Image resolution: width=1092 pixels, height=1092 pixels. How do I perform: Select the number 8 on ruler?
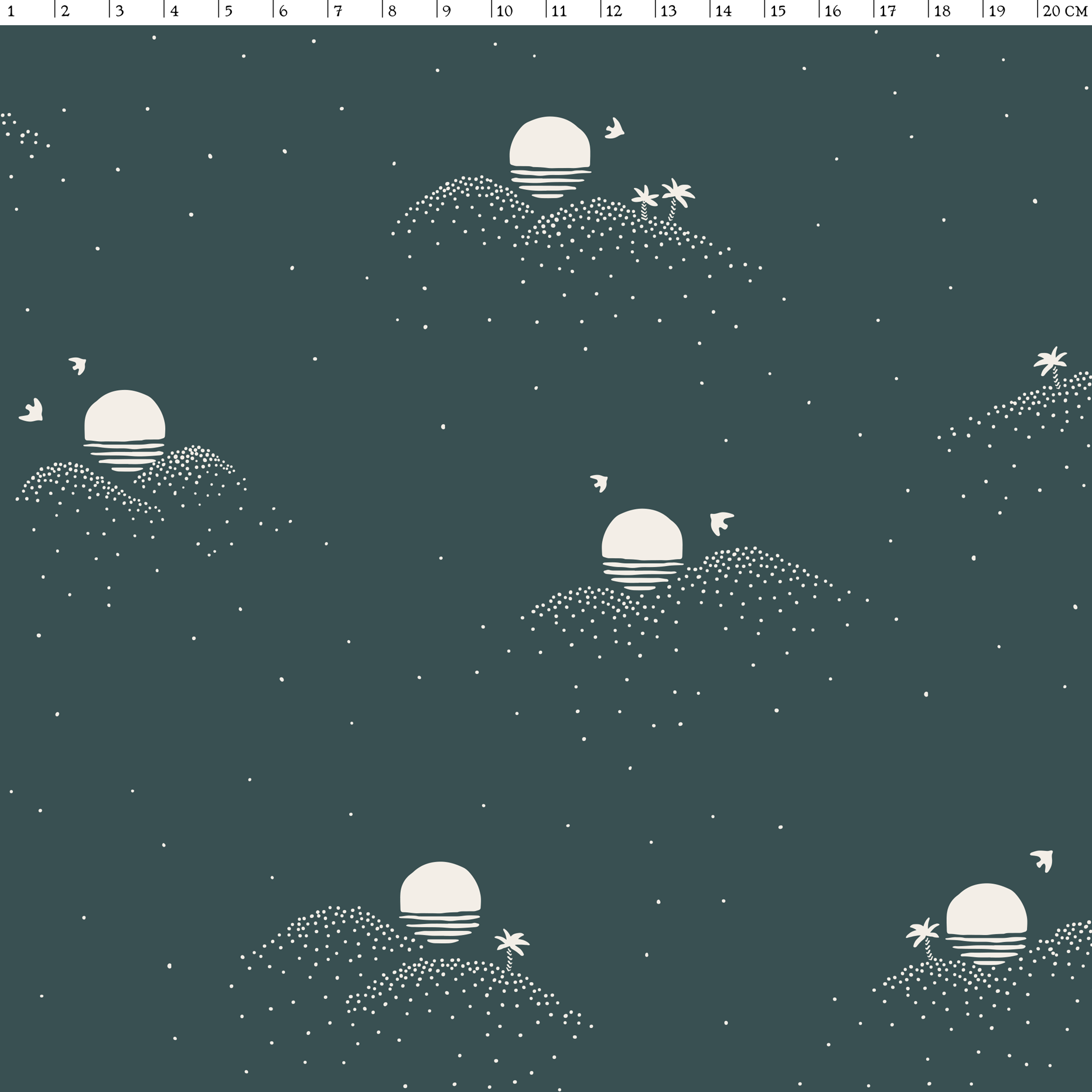(393, 11)
